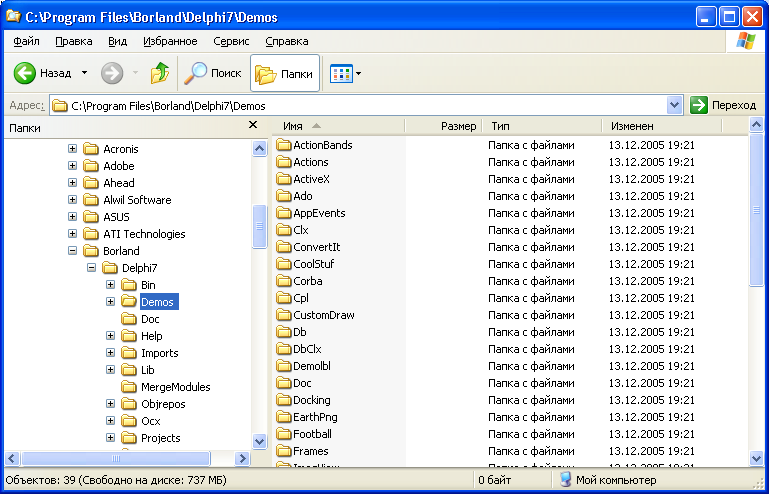
Task: Select Objrepos folder in tree
Action: [163, 404]
